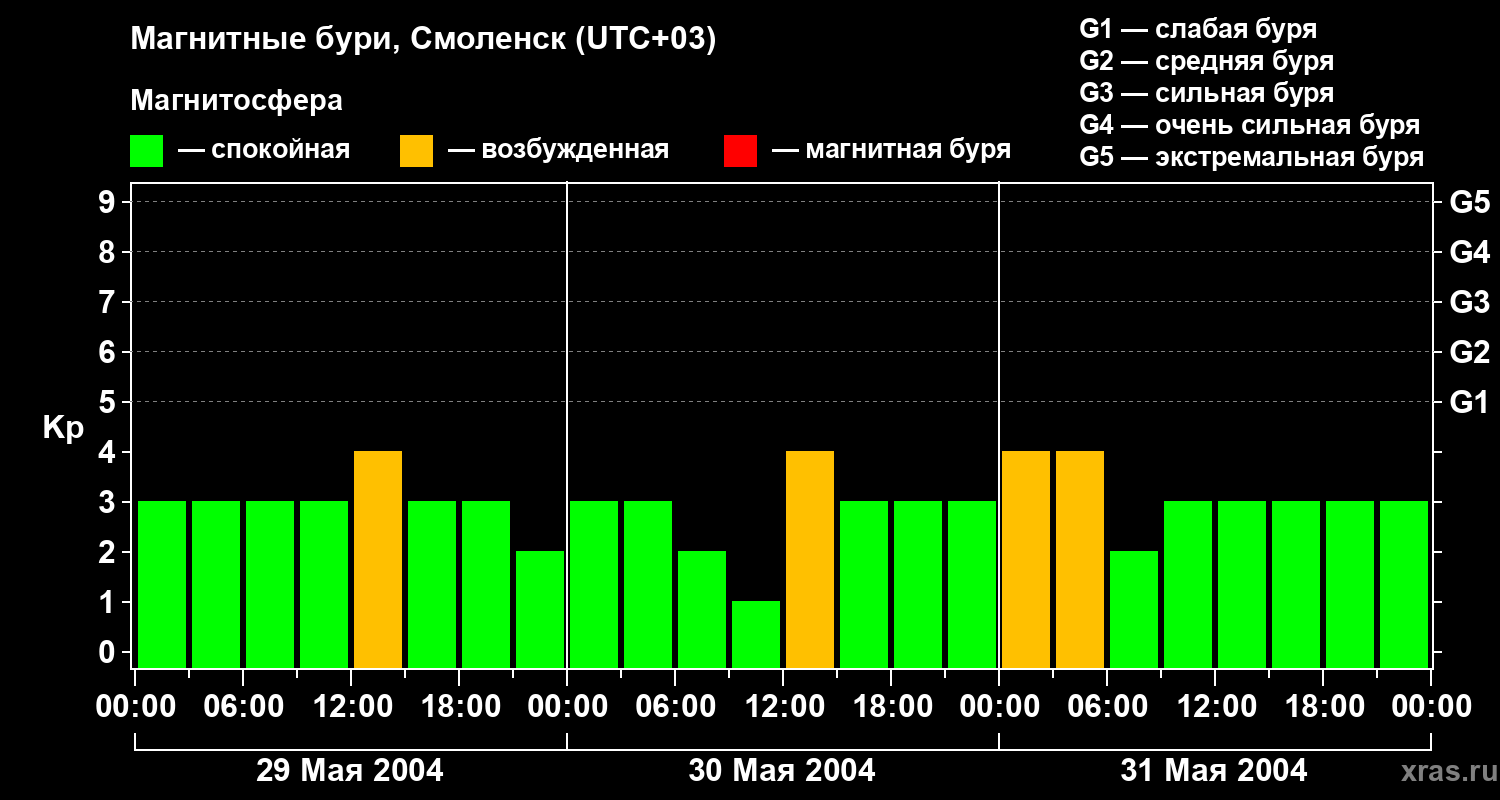Click 'G3 — сильная буря' legend line
1500x800 pixels.
1206,93
